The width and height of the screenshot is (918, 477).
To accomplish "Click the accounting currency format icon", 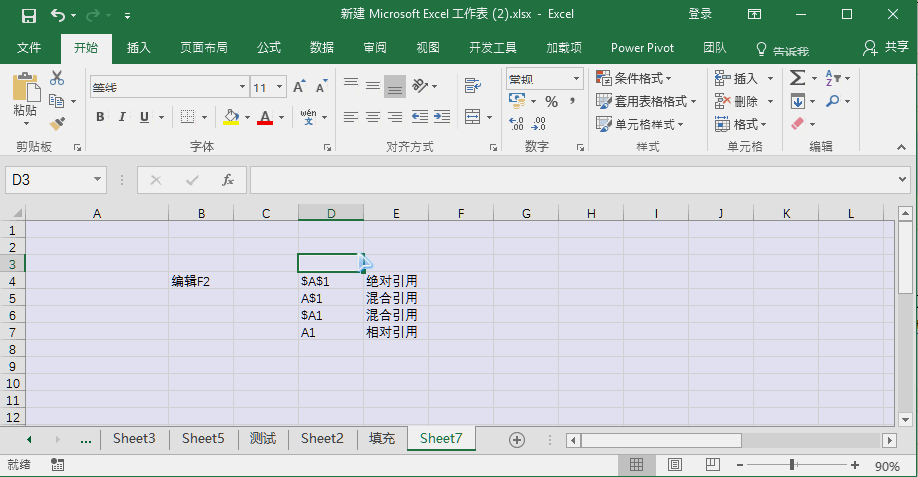I will (x=517, y=101).
